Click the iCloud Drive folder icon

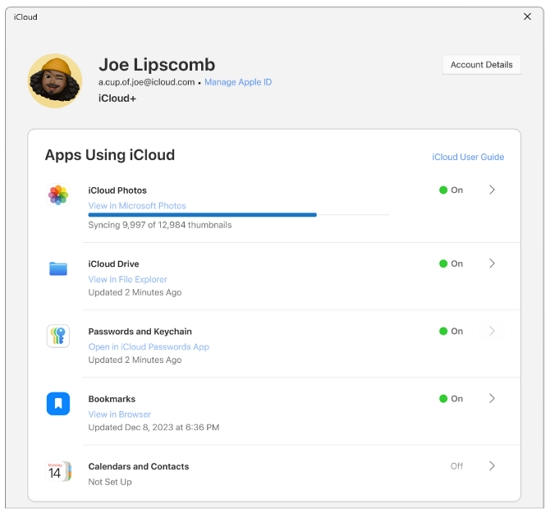point(58,269)
